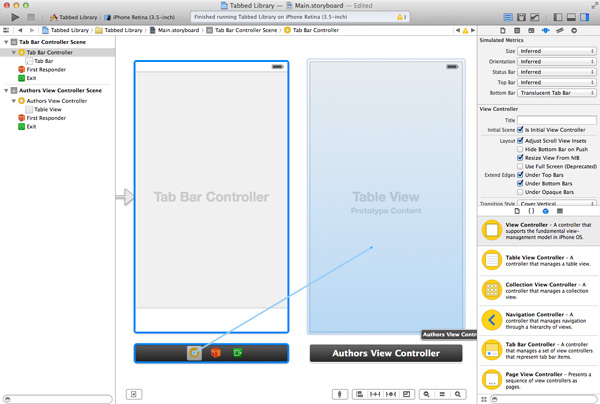The width and height of the screenshot is (600, 404).
Task: Enable Use Full Screen (Deprecated)
Action: 520,166
